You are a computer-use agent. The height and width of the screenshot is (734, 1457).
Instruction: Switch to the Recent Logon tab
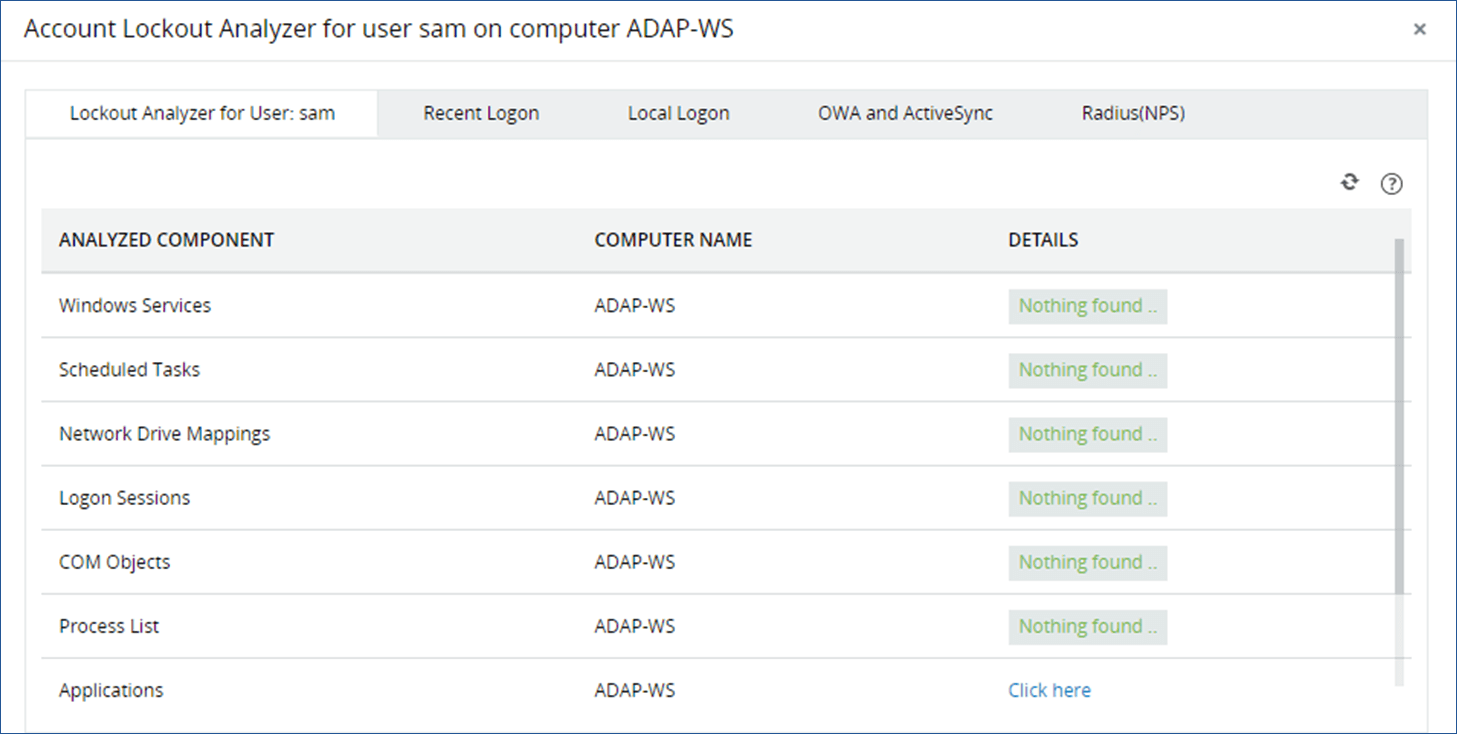point(481,113)
